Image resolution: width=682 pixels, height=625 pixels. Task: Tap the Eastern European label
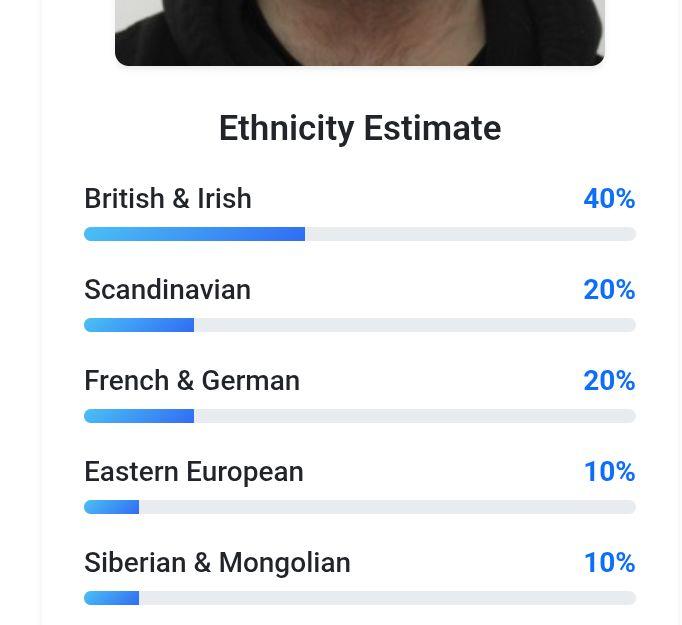[x=194, y=472]
